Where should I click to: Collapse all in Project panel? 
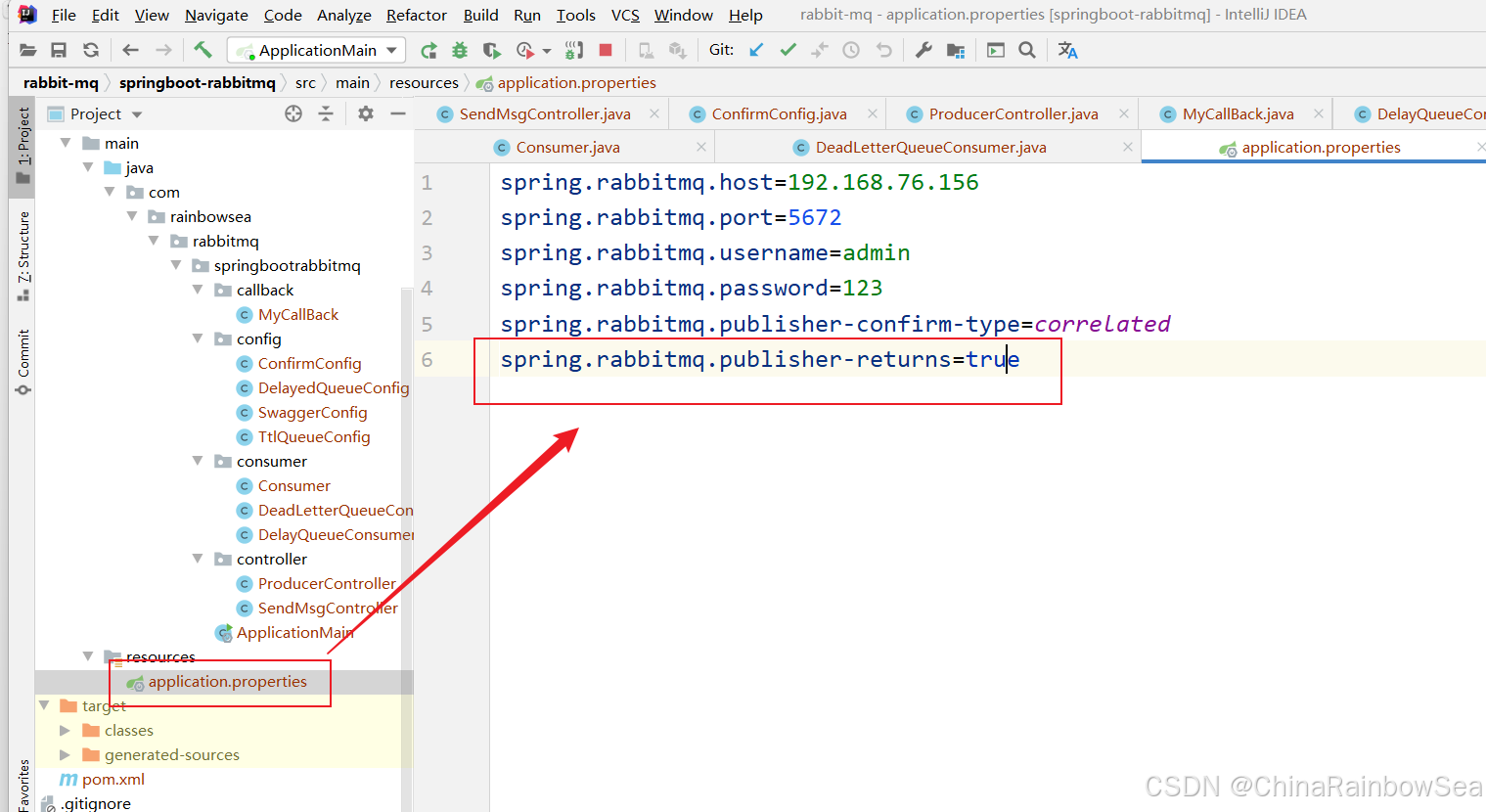coord(326,113)
